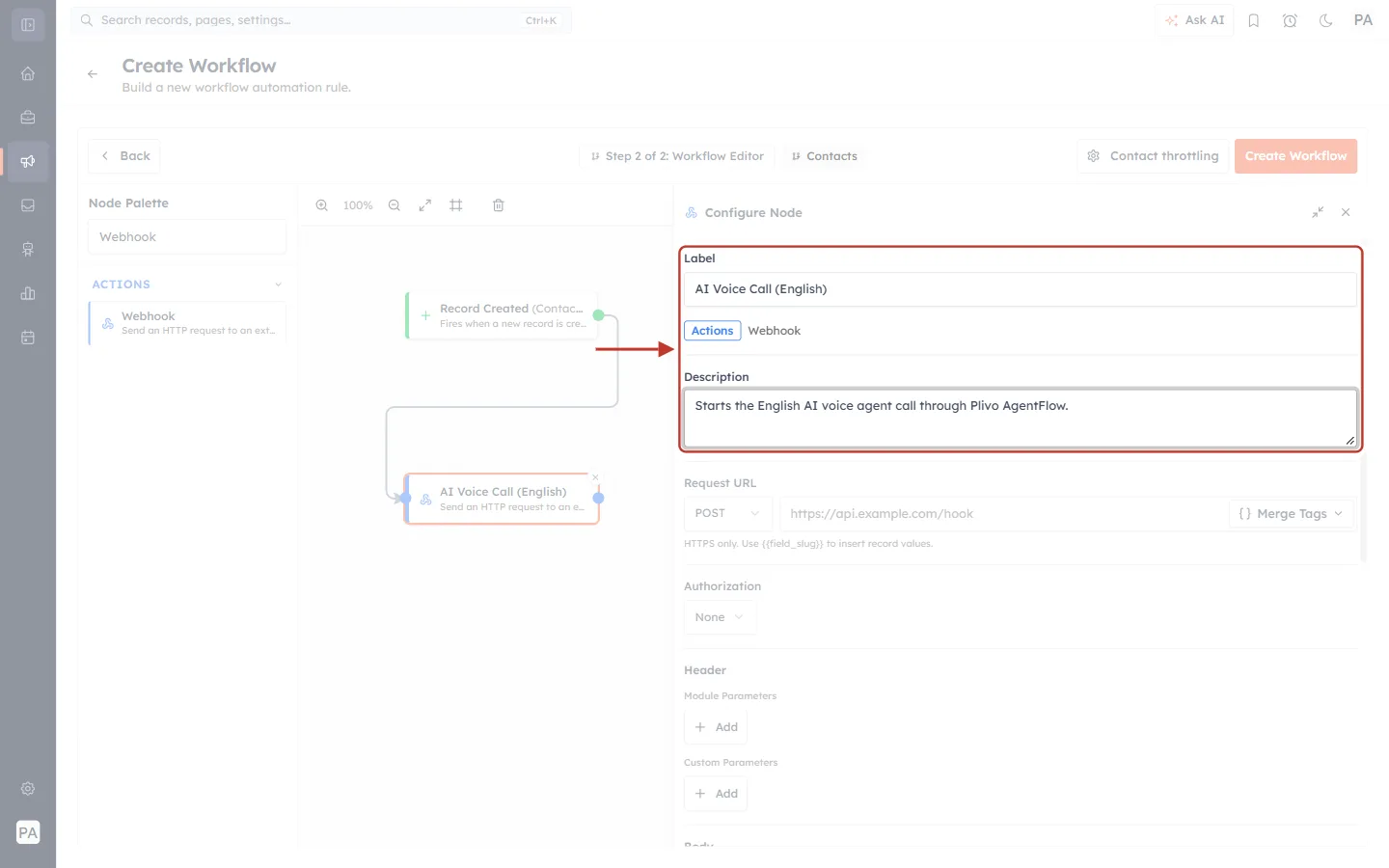Viewport: 1389px width, 868px height.
Task: Click the bookmark icon in top bar
Action: (x=1254, y=20)
